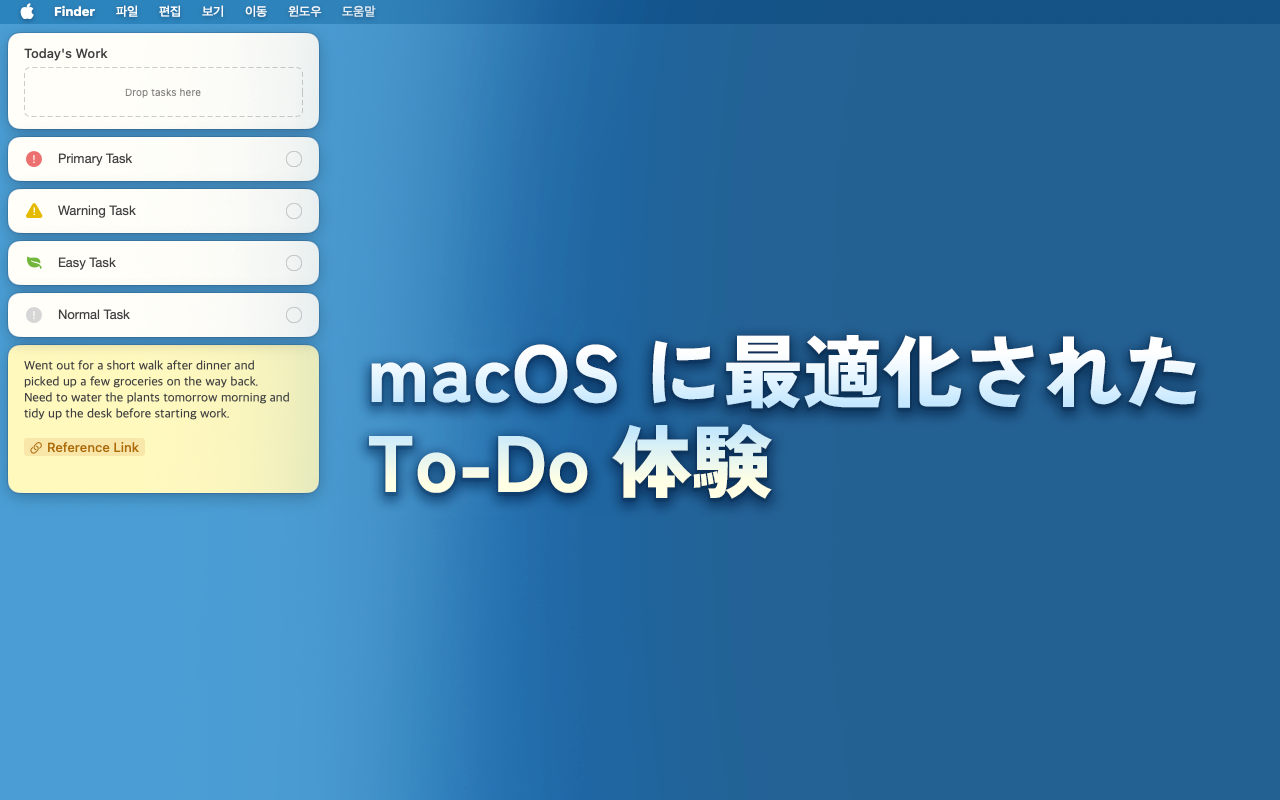Viewport: 1280px width, 800px height.
Task: Complete the Normal Task checkbox
Action: (x=294, y=315)
